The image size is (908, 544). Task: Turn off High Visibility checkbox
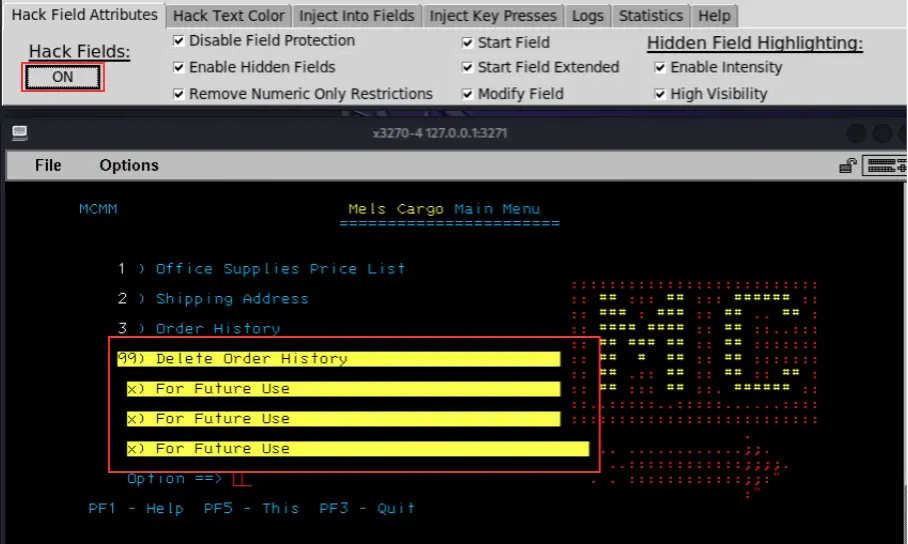pos(660,94)
